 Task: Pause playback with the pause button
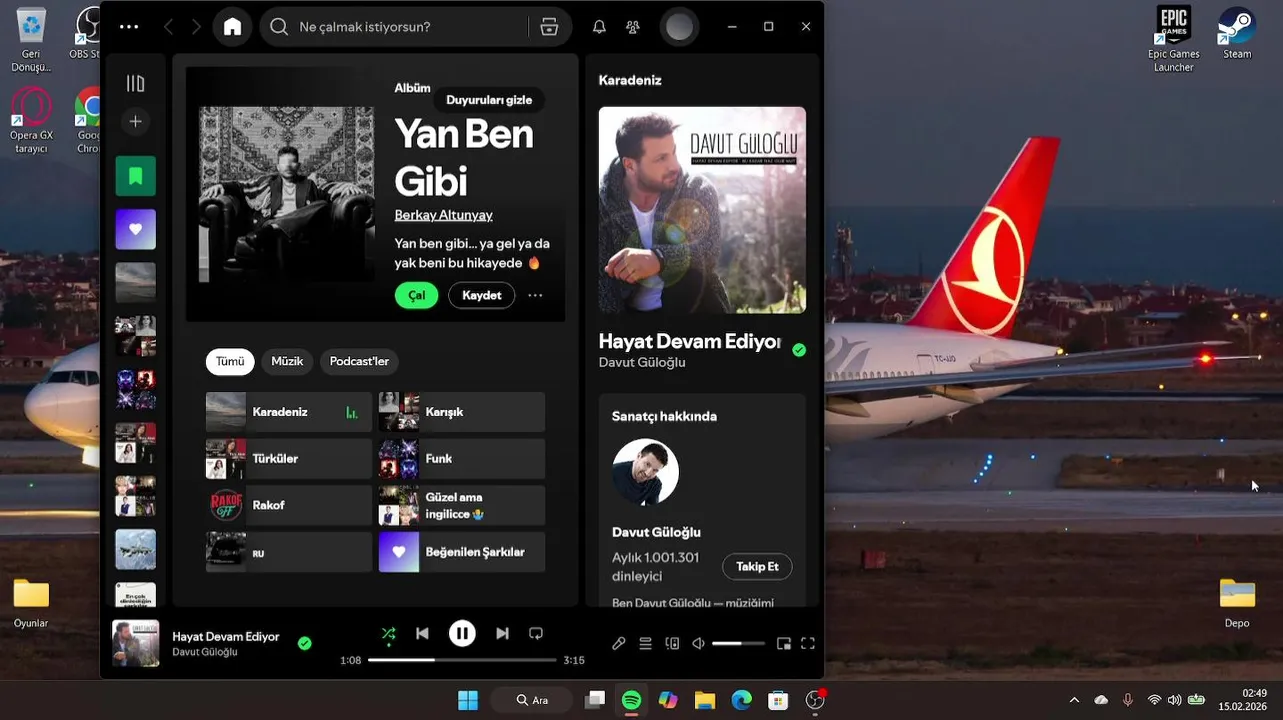point(462,633)
